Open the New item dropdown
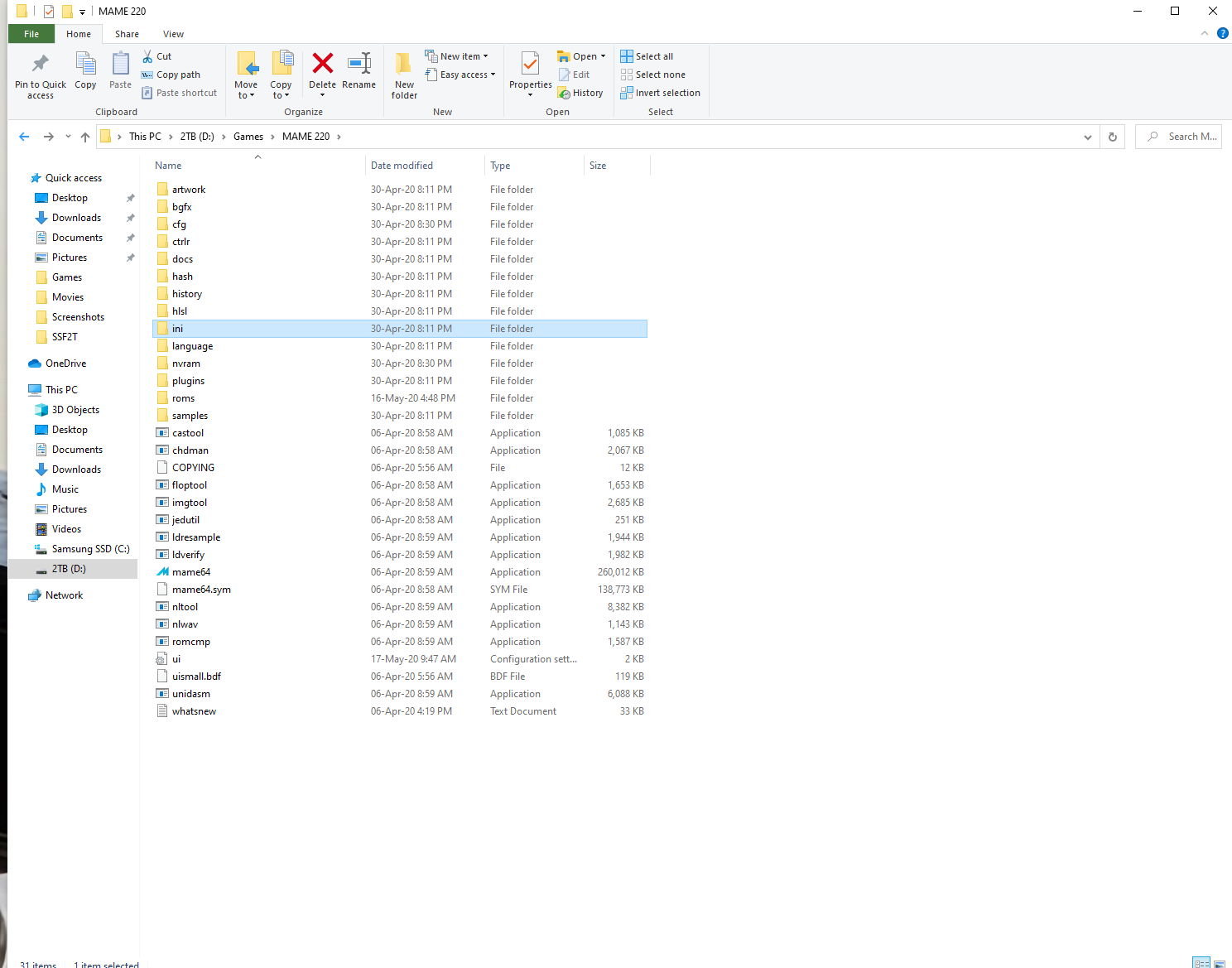1232x968 pixels. tap(456, 56)
